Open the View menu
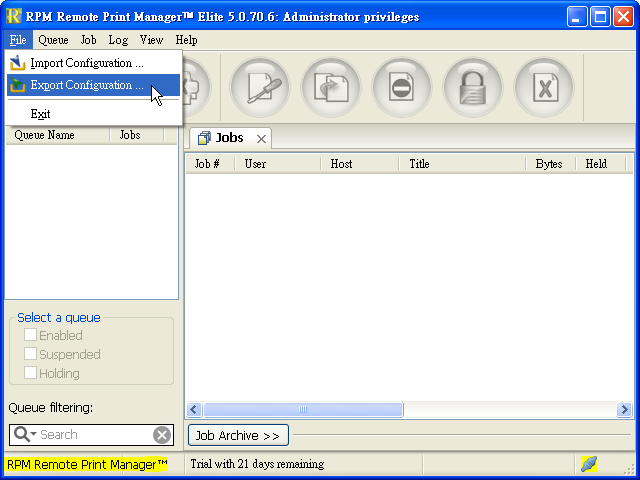The width and height of the screenshot is (640, 480). click(x=151, y=40)
